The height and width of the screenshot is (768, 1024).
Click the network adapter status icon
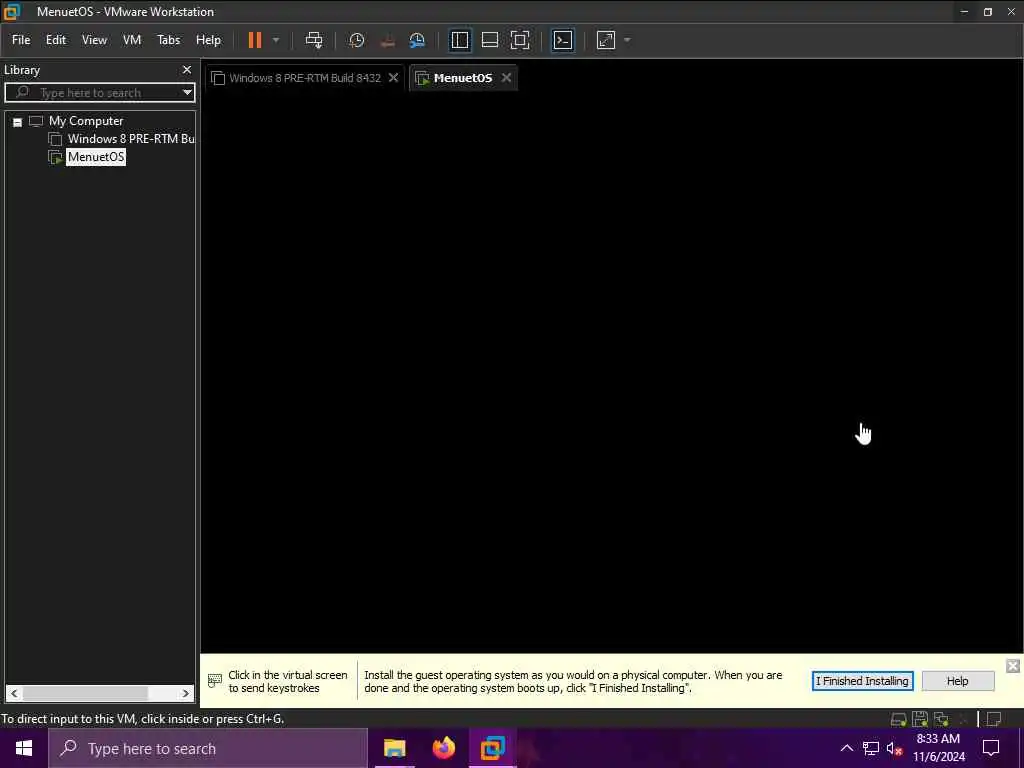(x=941, y=719)
